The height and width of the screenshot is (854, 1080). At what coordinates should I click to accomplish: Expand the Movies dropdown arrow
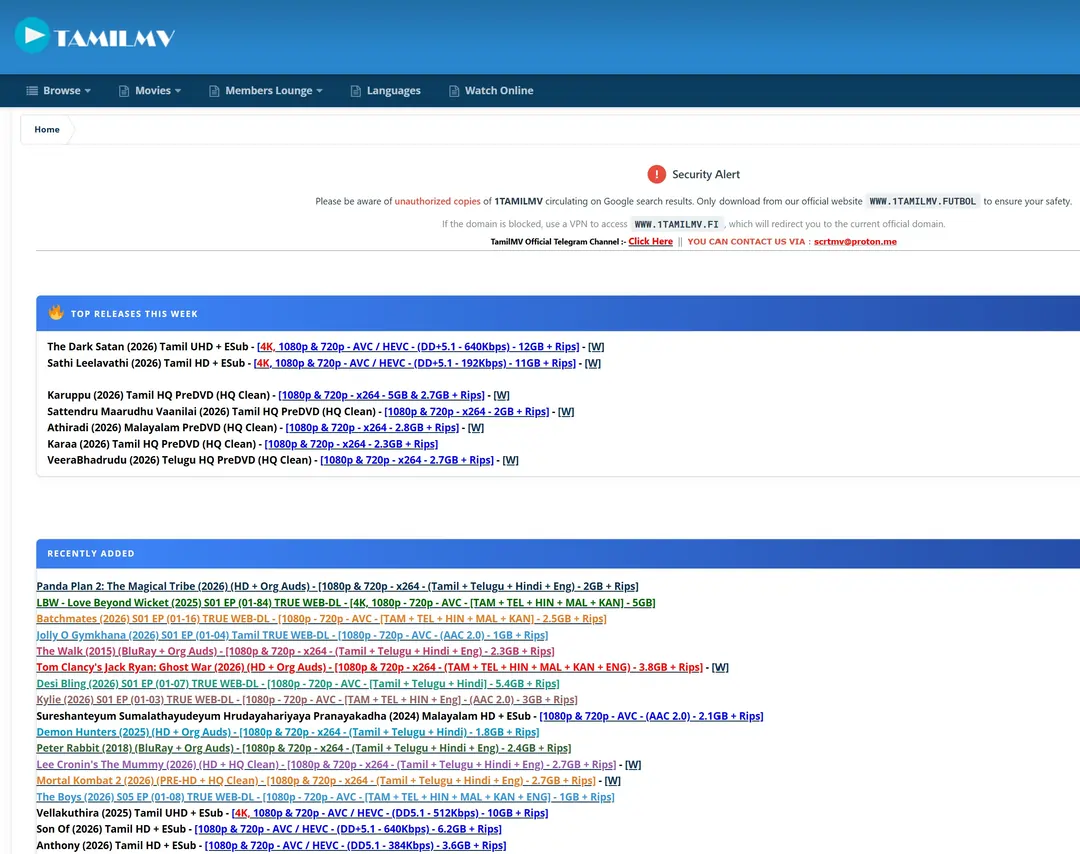coord(178,91)
